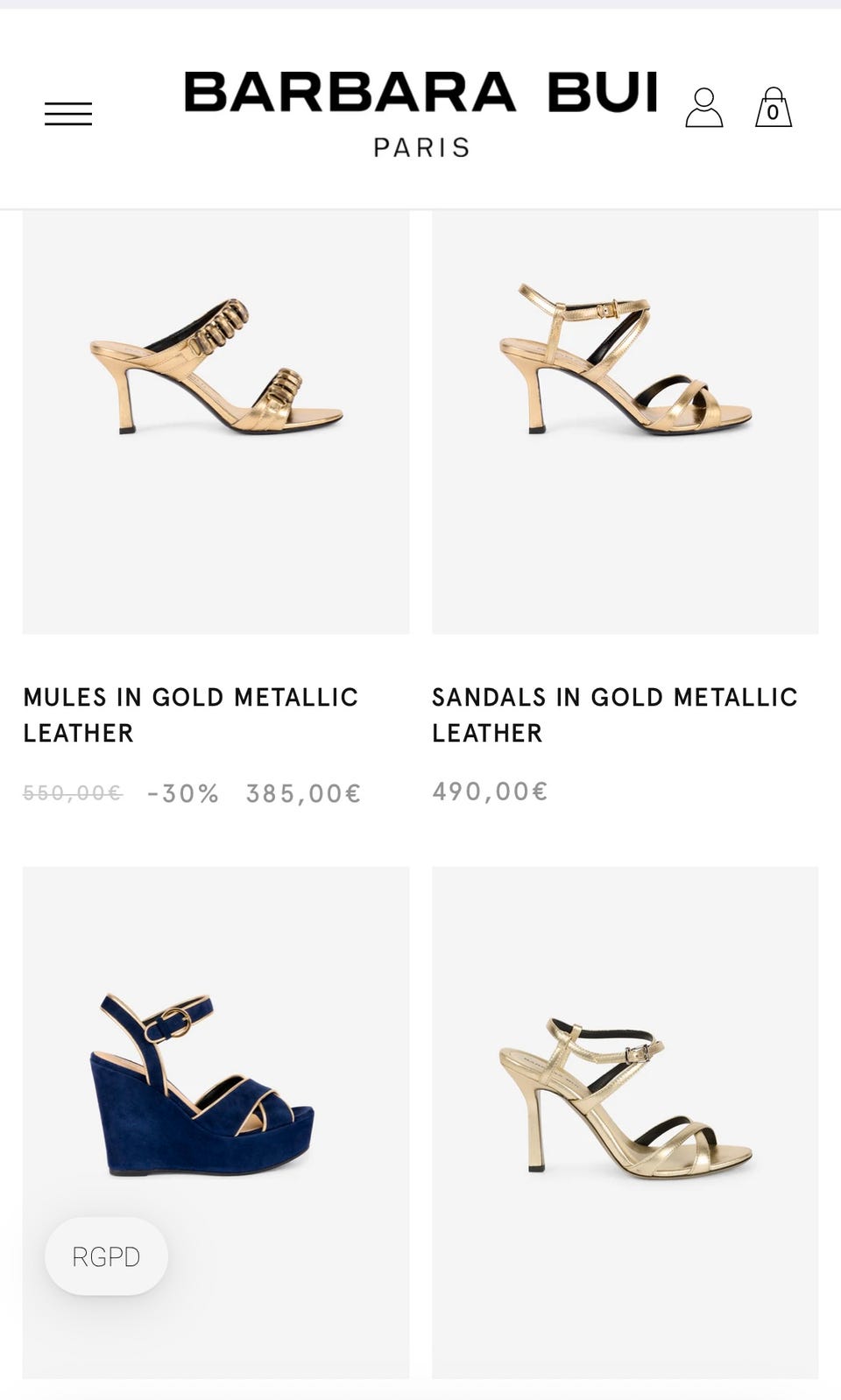Click the 490,00€ price of the sandals
The height and width of the screenshot is (1400, 841).
pos(488,791)
